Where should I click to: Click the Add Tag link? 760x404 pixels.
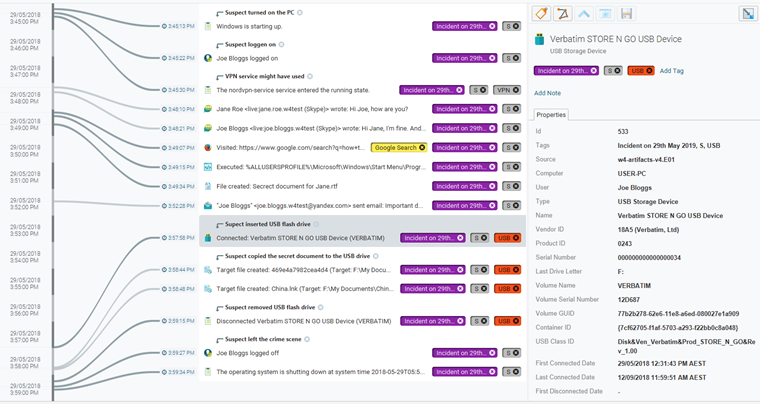tap(672, 71)
